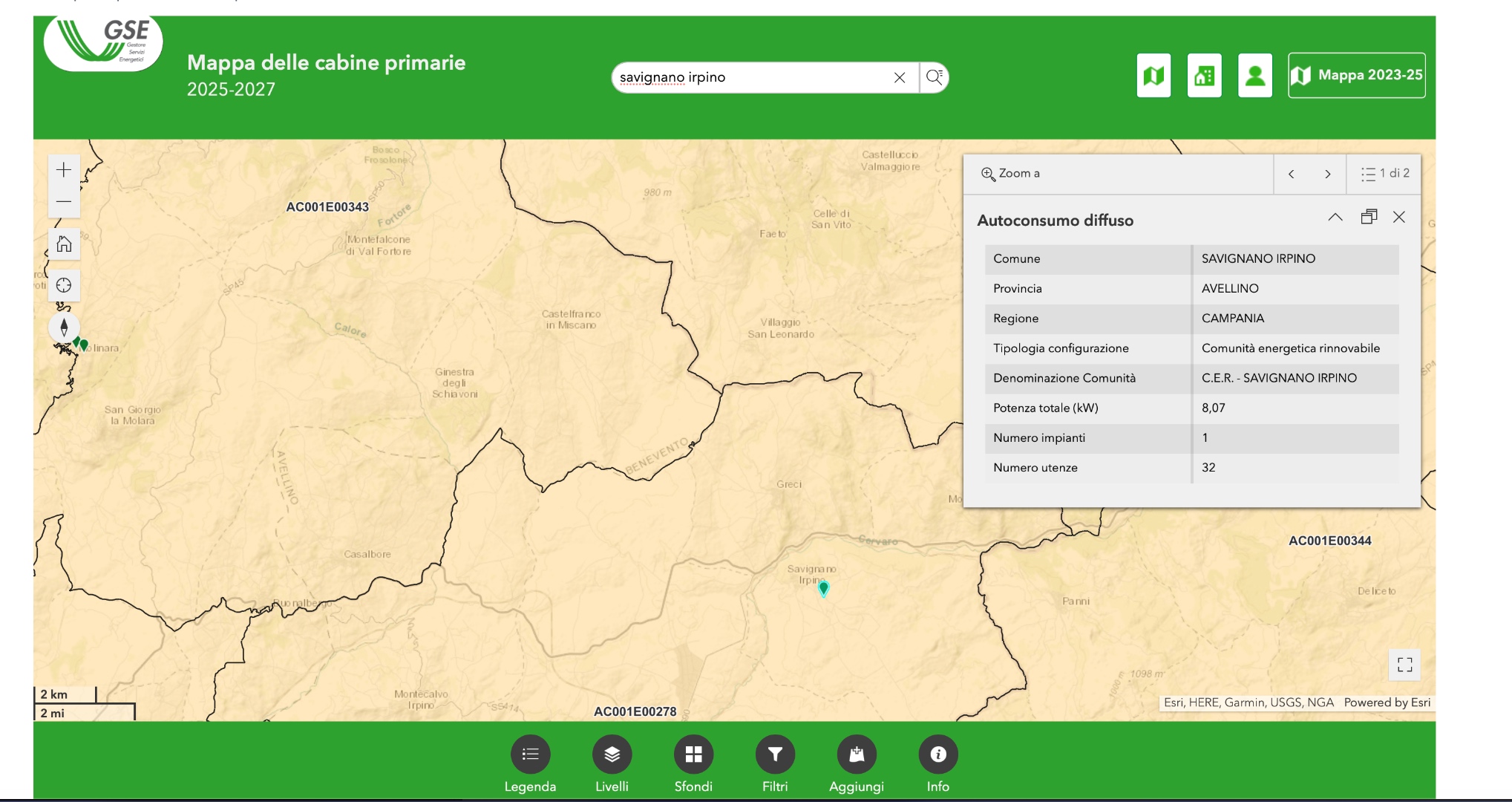Screen dimensions: 1512x802
Task: Find my location on the map
Action: (x=64, y=285)
